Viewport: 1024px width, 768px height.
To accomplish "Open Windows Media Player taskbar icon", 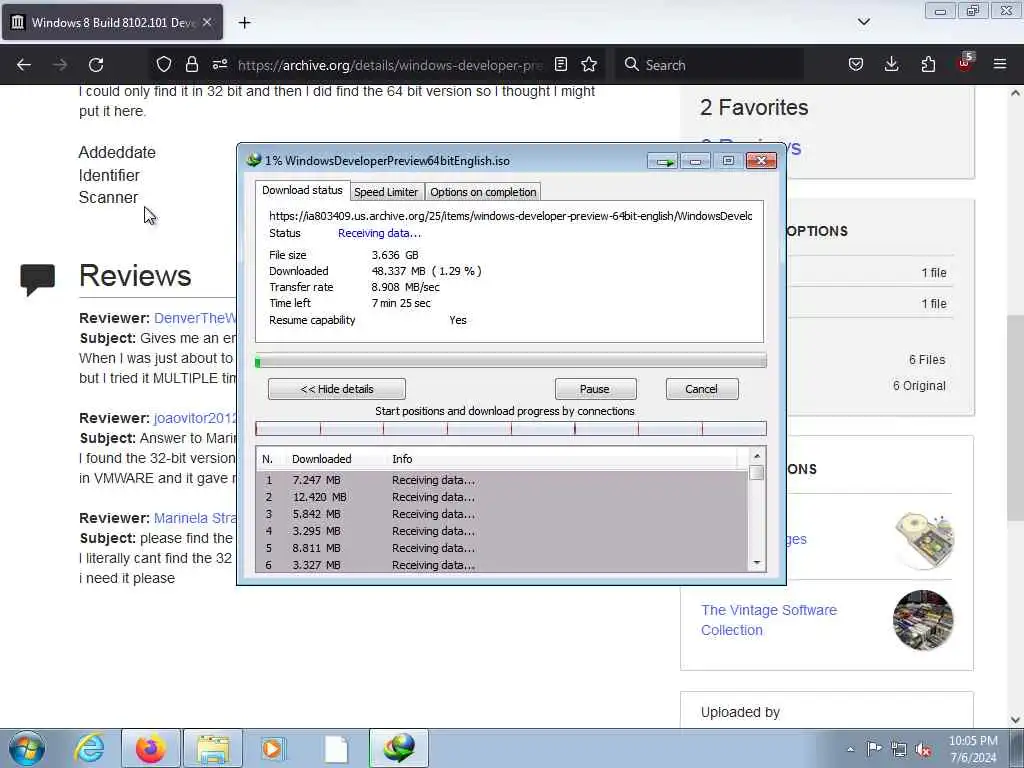I will click(272, 748).
